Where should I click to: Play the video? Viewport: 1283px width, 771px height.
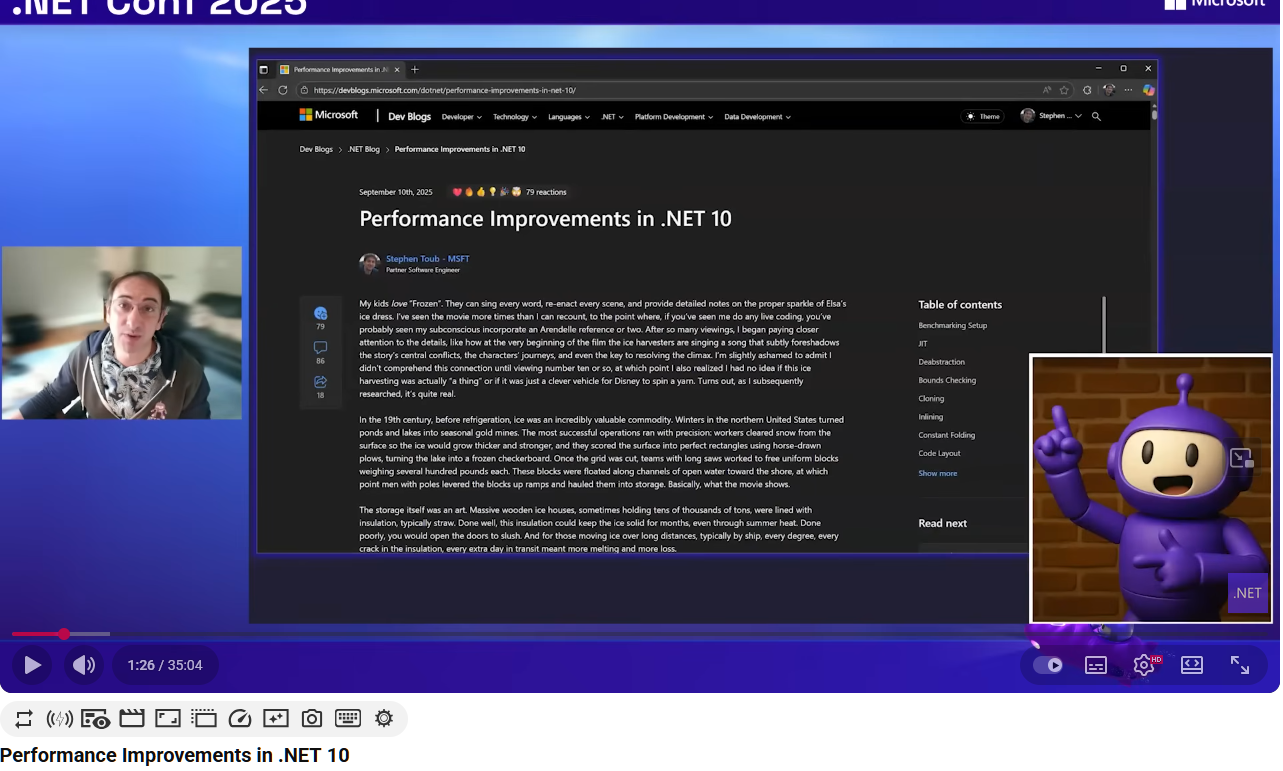(32, 665)
